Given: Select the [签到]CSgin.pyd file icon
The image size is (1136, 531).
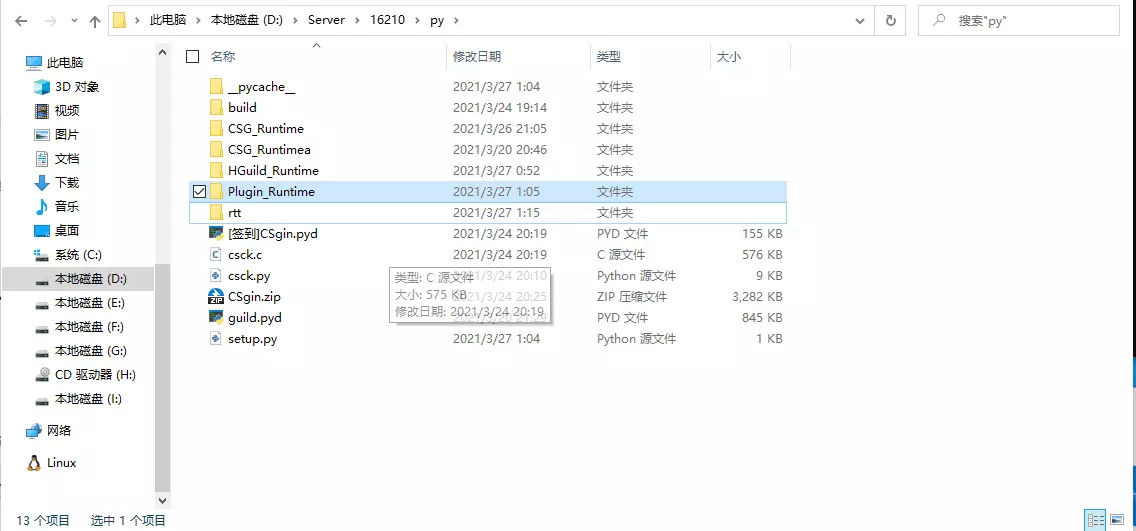Looking at the screenshot, I should coord(216,234).
